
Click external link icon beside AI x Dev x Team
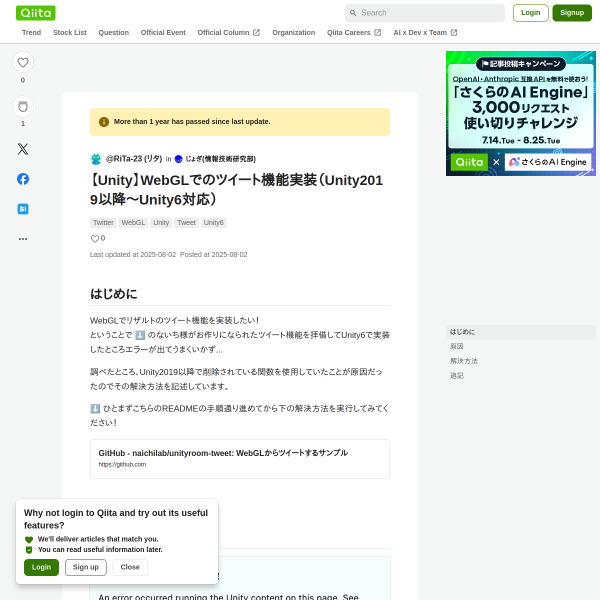(454, 33)
